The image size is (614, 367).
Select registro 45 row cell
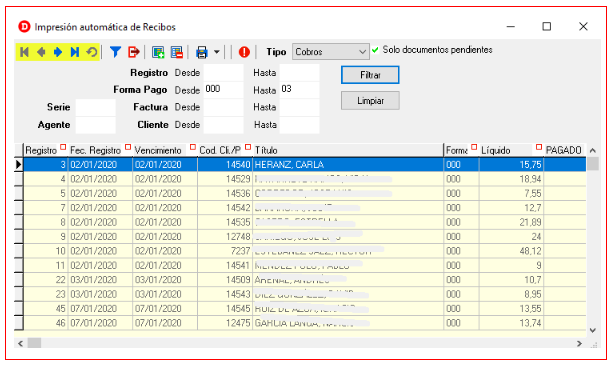[45, 309]
